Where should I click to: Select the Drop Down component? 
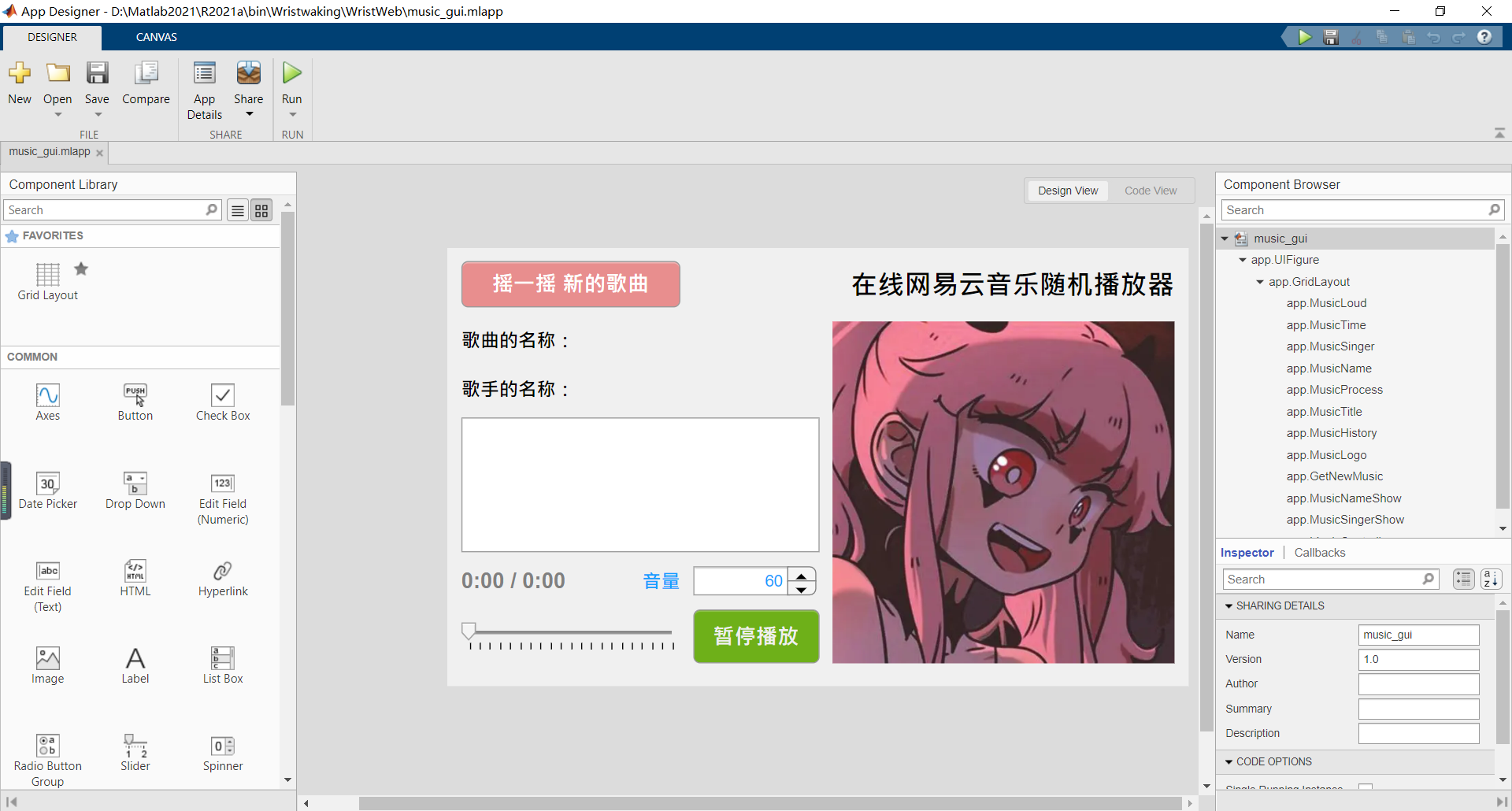[x=135, y=491]
